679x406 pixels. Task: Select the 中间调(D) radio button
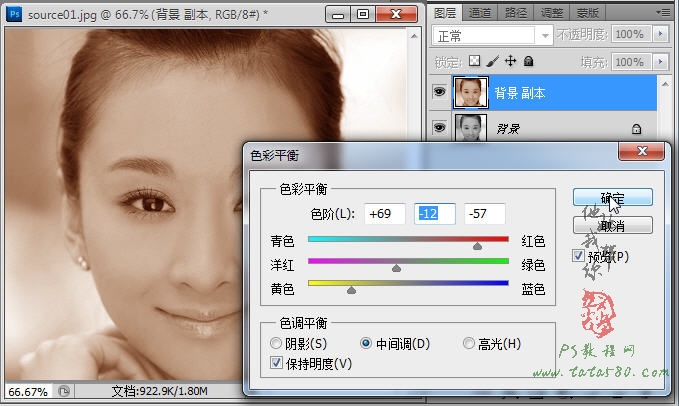pos(366,344)
